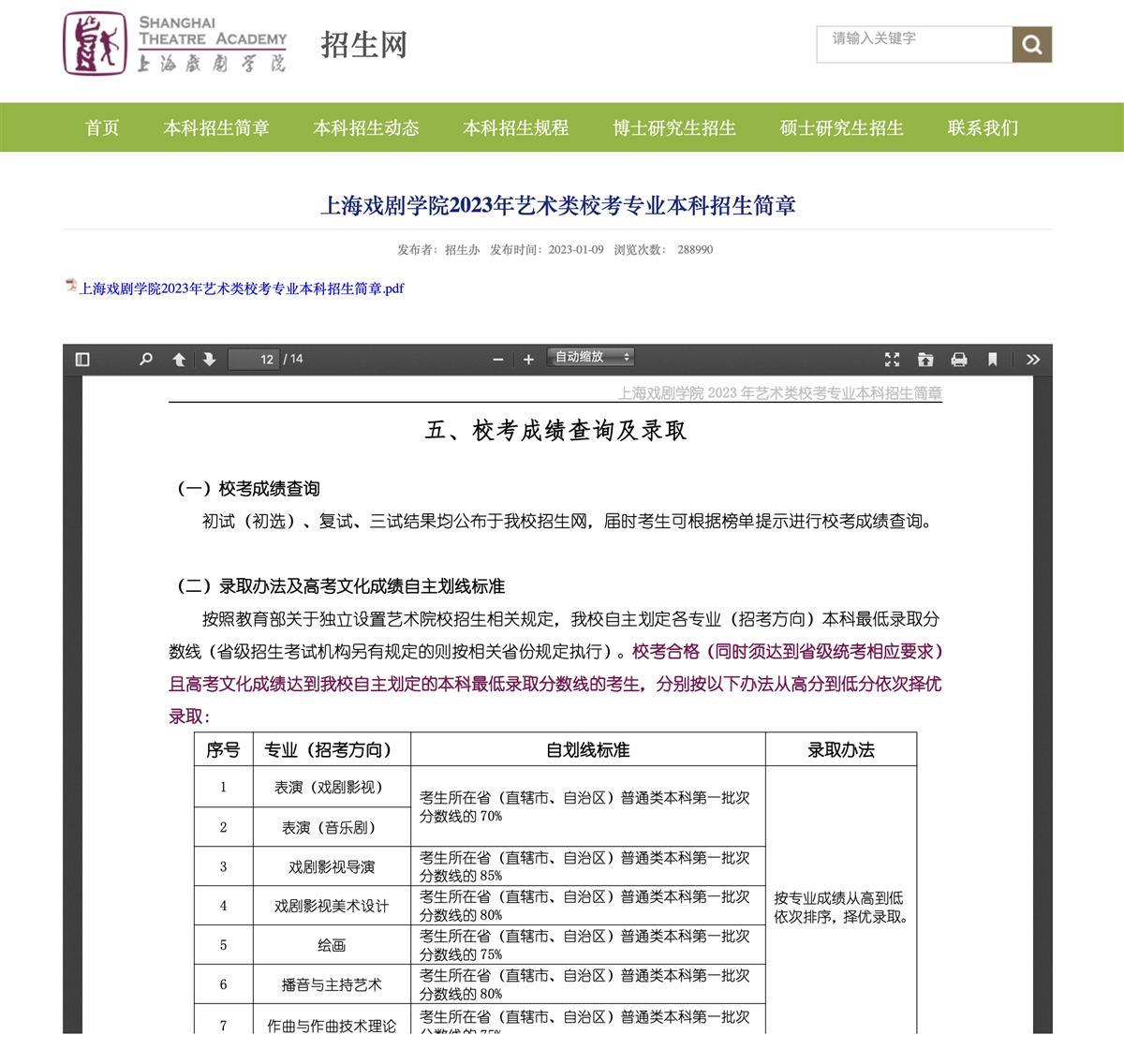Print the PDF document
1124x1064 pixels.
click(959, 360)
